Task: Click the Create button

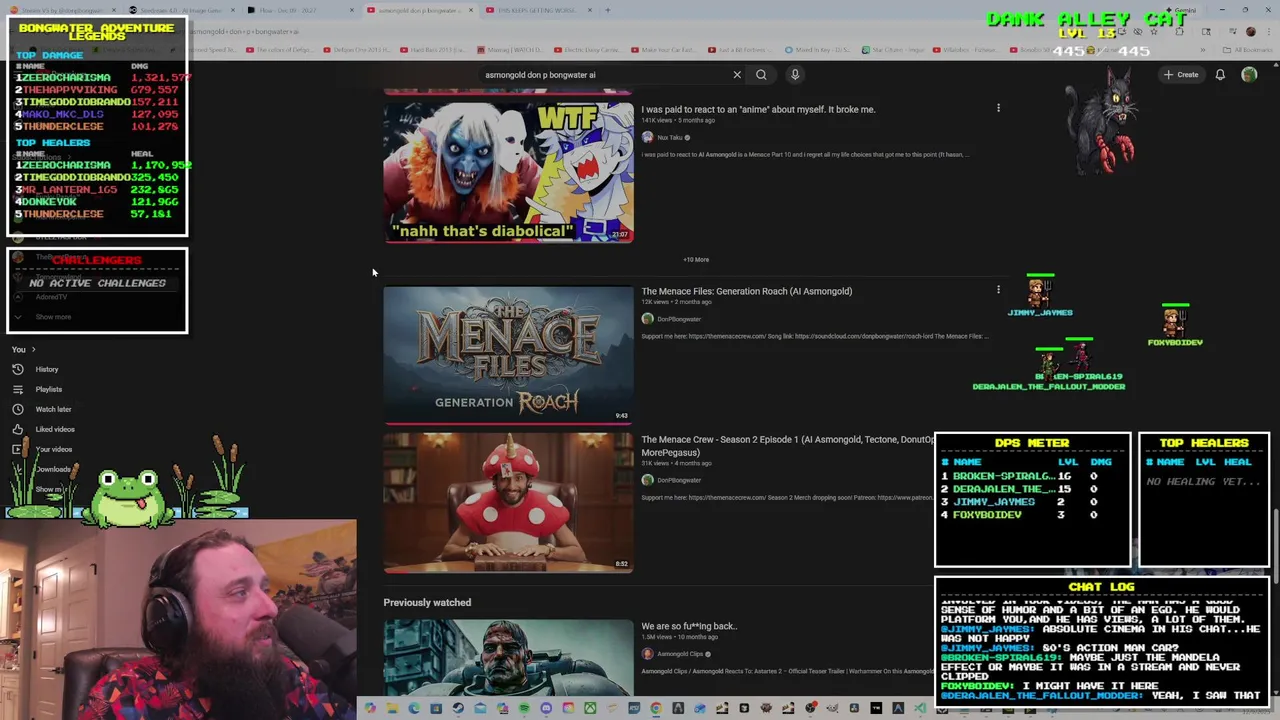Action: [1181, 74]
